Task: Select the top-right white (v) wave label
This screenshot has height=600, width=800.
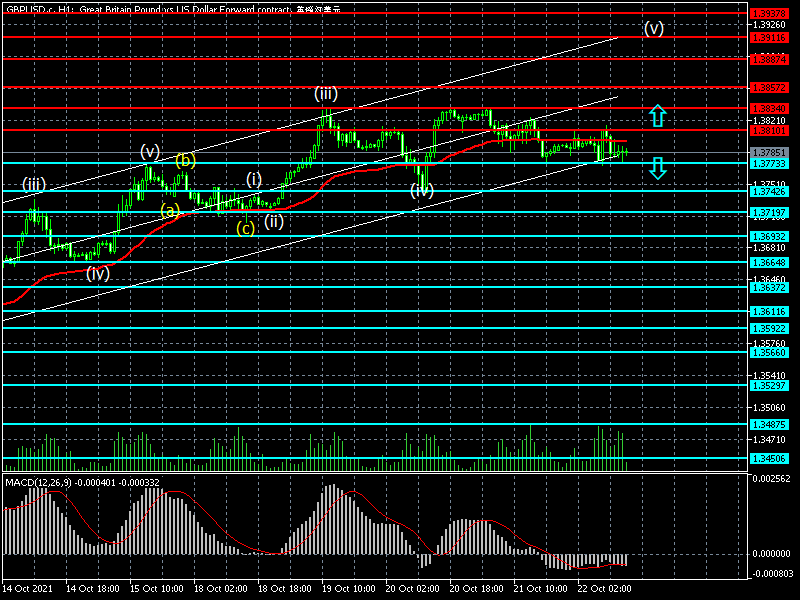Action: (653, 28)
